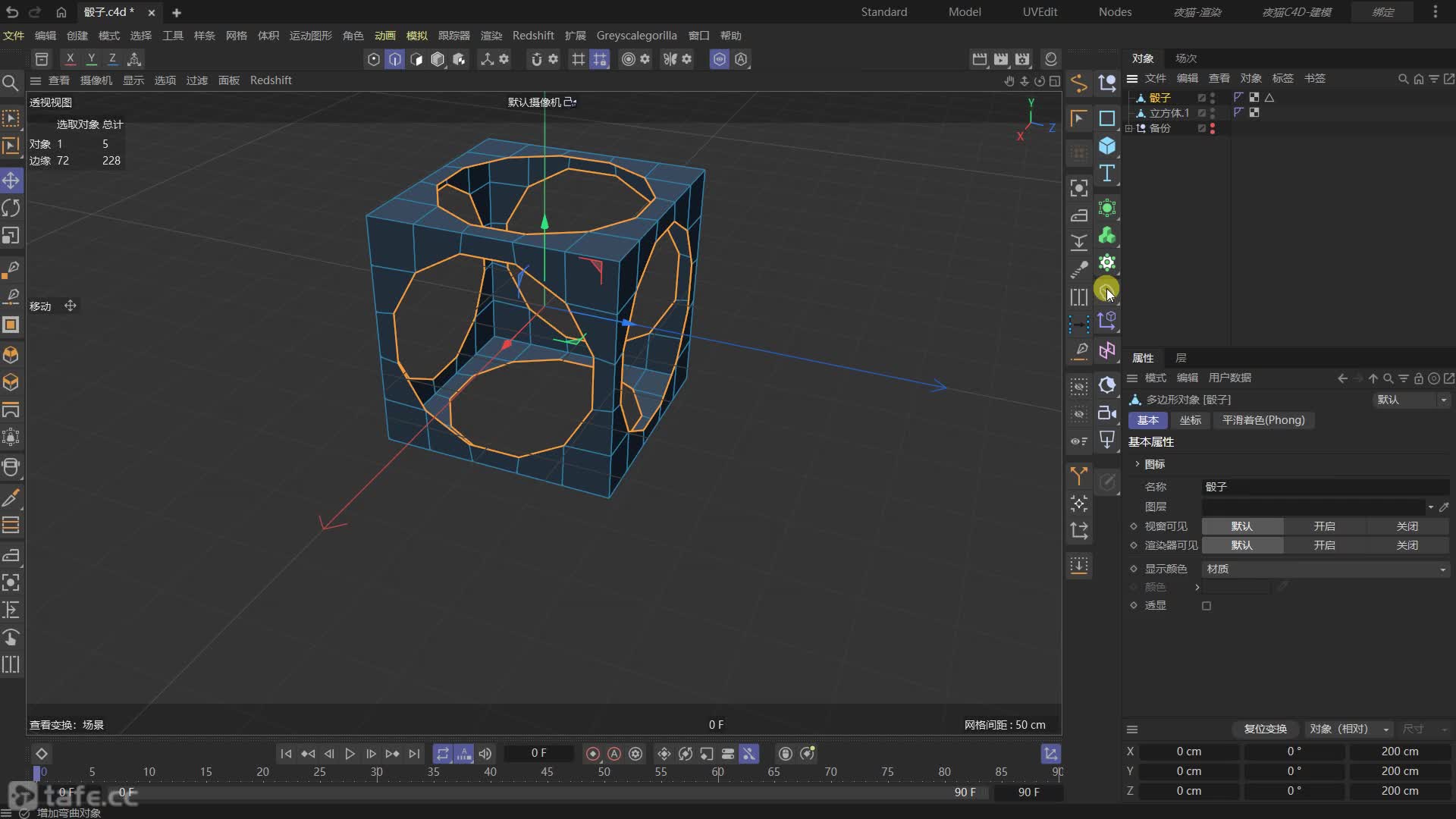
Task: Open the 平滑着色(Phong) tab
Action: click(1263, 420)
